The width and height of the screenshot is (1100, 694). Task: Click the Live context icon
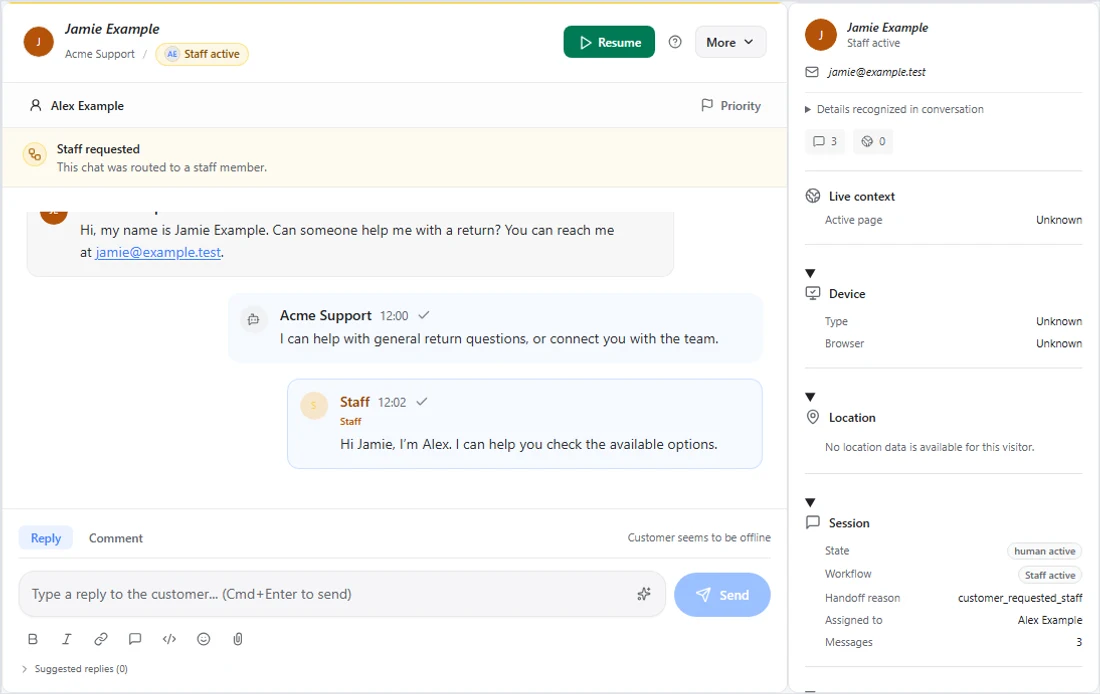[813, 196]
